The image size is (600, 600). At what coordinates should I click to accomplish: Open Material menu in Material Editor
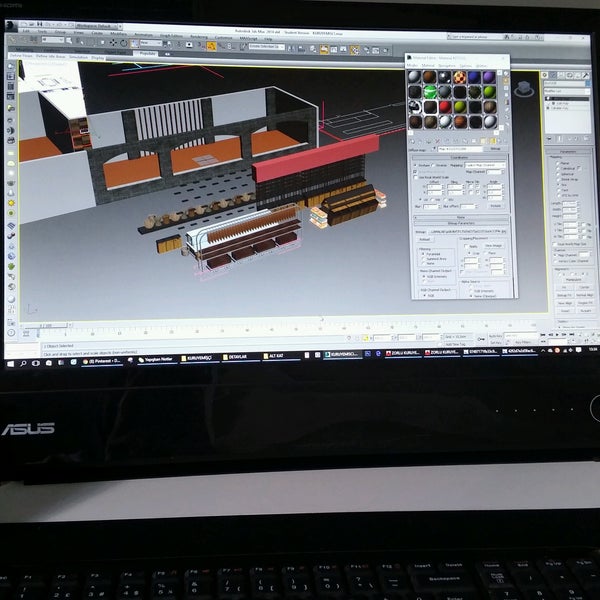click(428, 65)
